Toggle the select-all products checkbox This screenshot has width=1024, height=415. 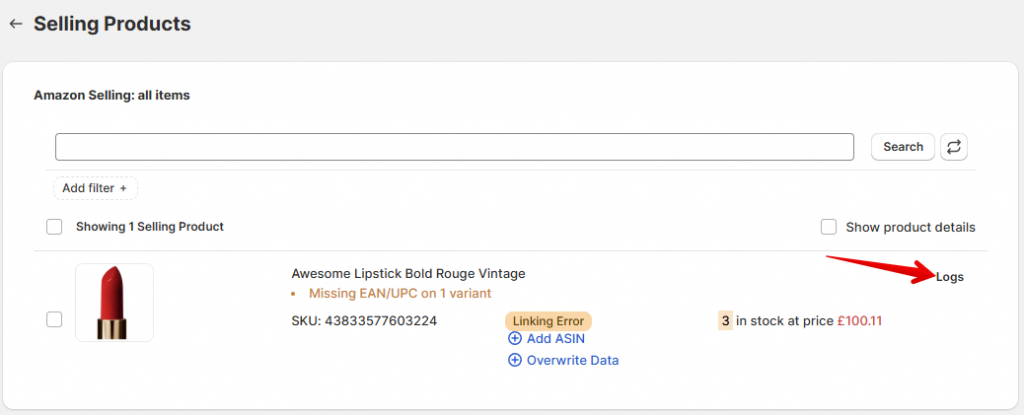pos(55,227)
